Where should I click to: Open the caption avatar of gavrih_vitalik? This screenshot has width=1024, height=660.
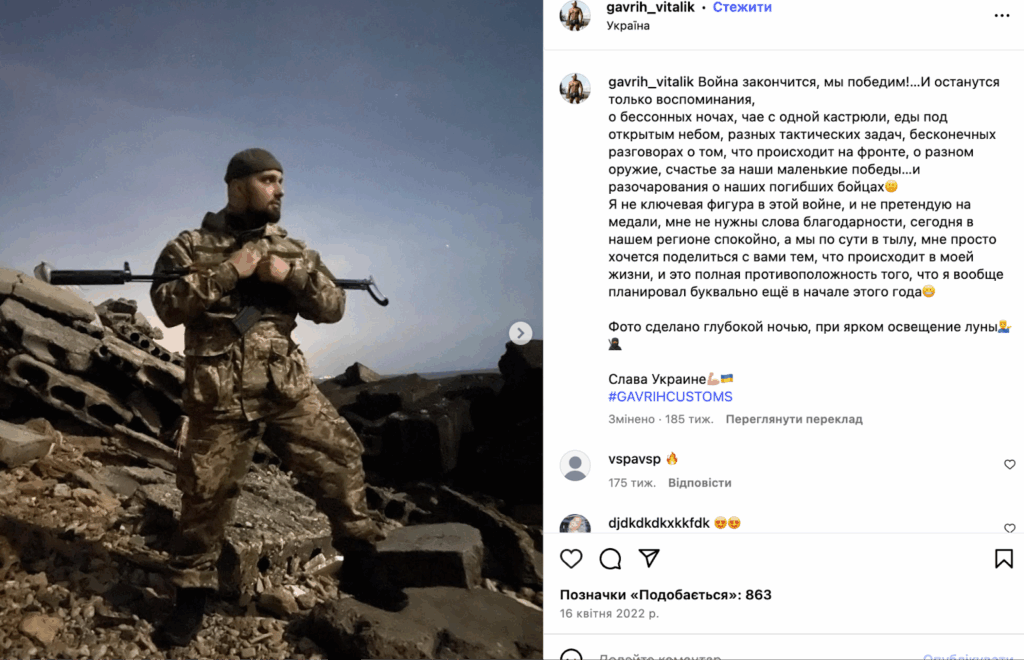point(575,88)
